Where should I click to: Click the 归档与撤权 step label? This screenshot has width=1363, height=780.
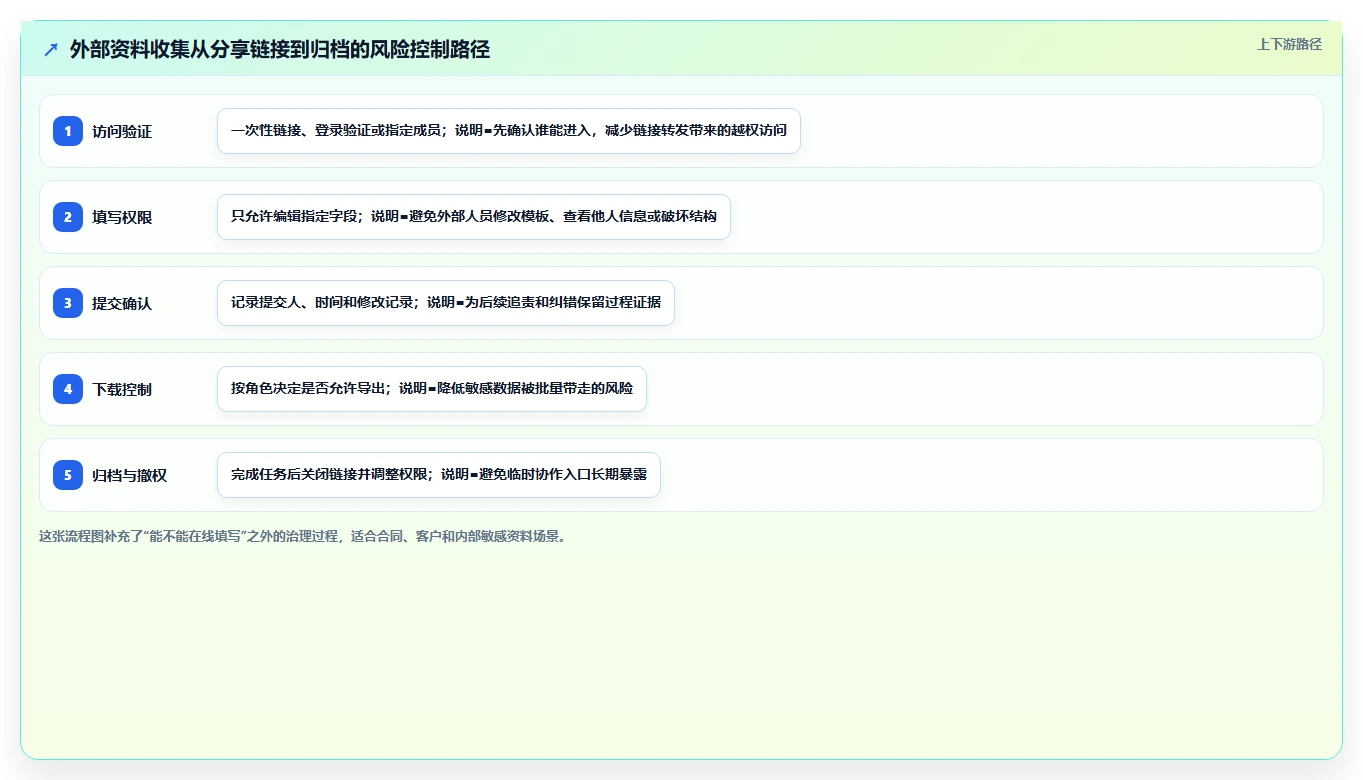(129, 475)
